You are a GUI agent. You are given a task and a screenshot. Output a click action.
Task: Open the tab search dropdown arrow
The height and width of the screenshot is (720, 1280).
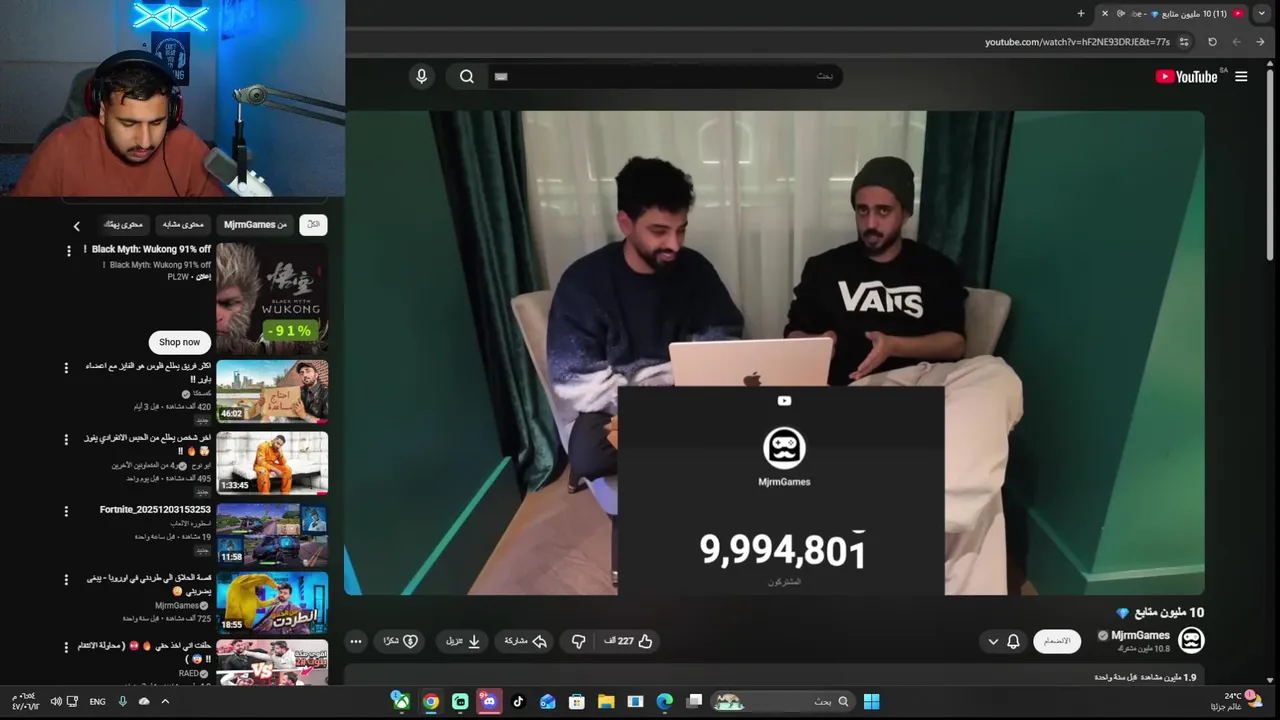[x=1261, y=13]
